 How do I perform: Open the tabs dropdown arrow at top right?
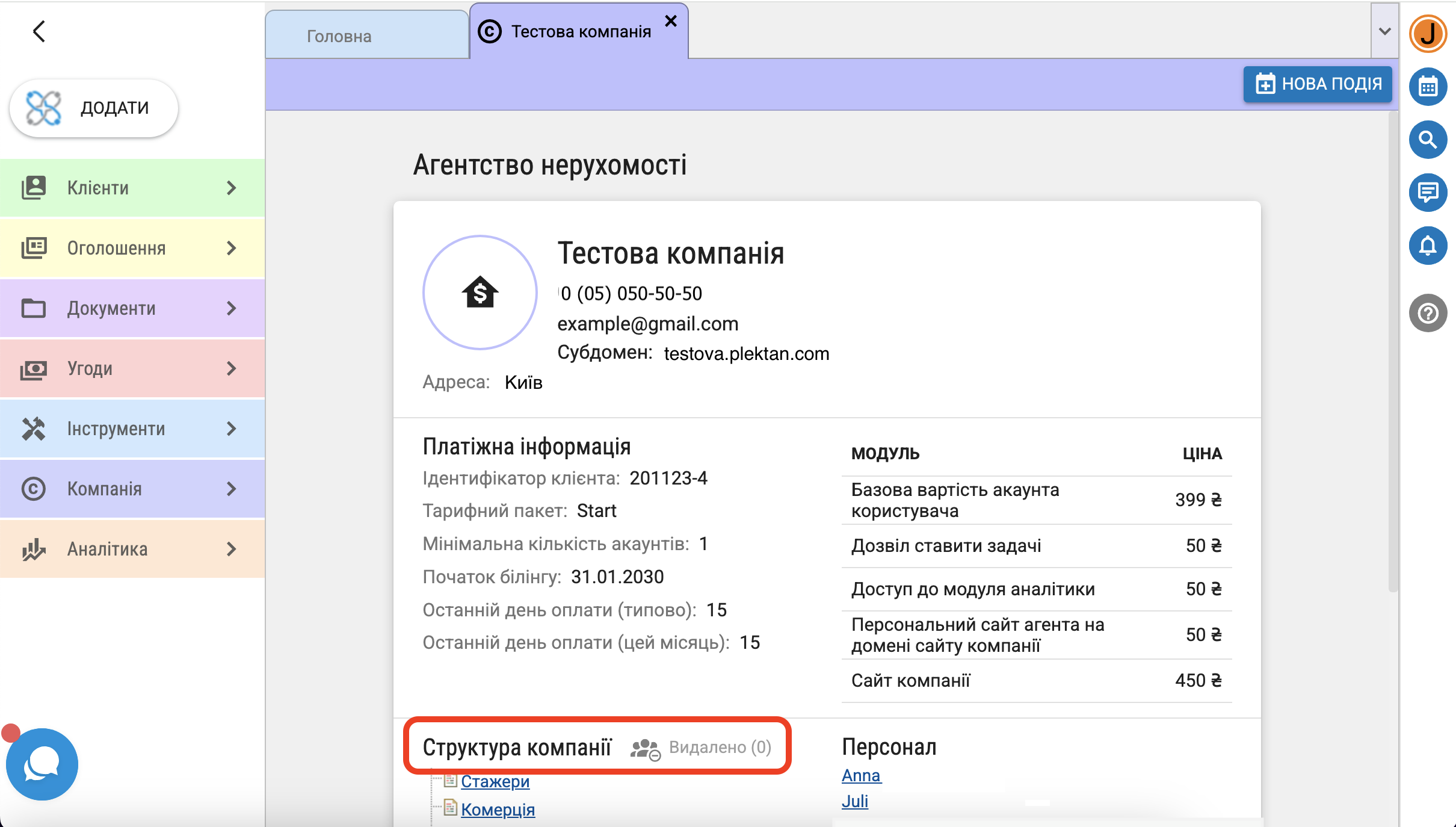point(1384,31)
